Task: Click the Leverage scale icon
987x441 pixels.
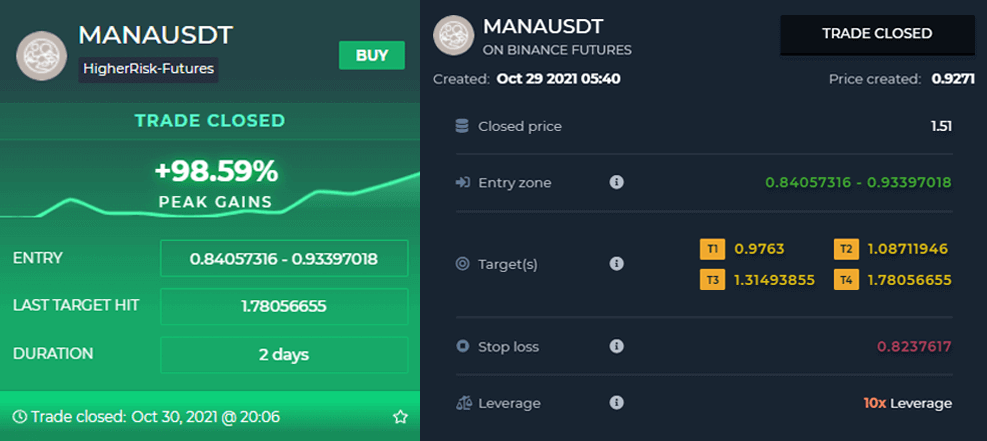Action: (462, 403)
